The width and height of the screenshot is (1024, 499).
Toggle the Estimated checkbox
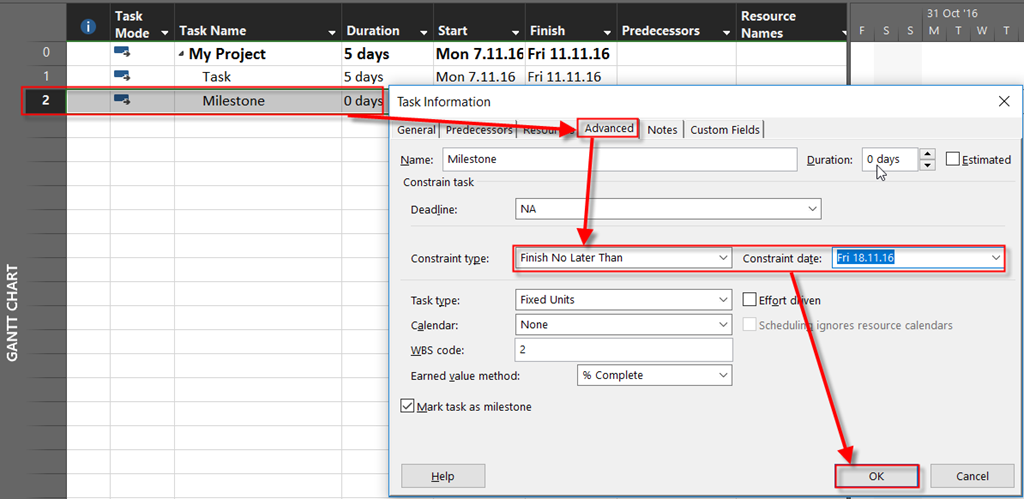[x=952, y=159]
